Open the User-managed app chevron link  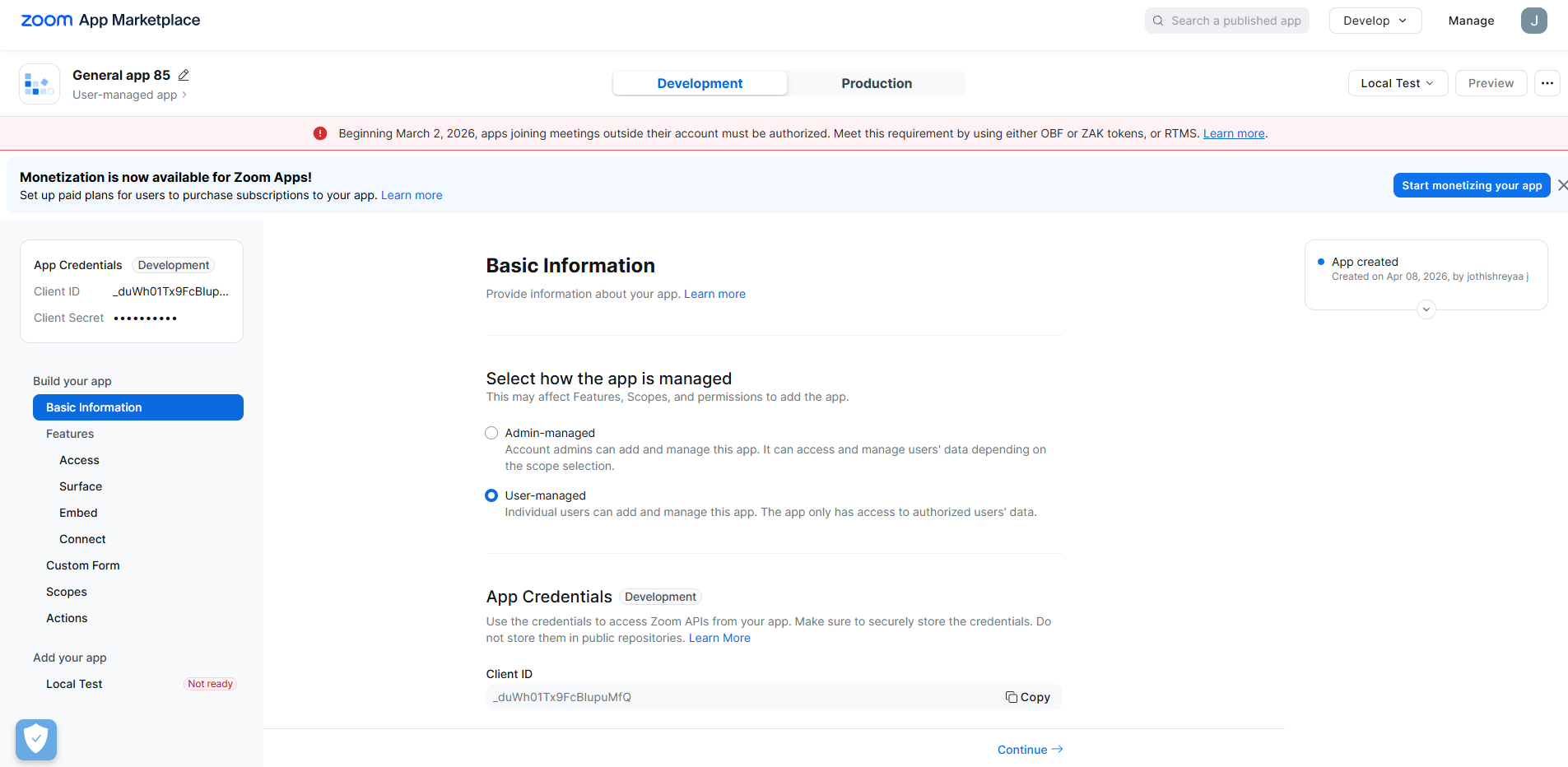[x=130, y=95]
